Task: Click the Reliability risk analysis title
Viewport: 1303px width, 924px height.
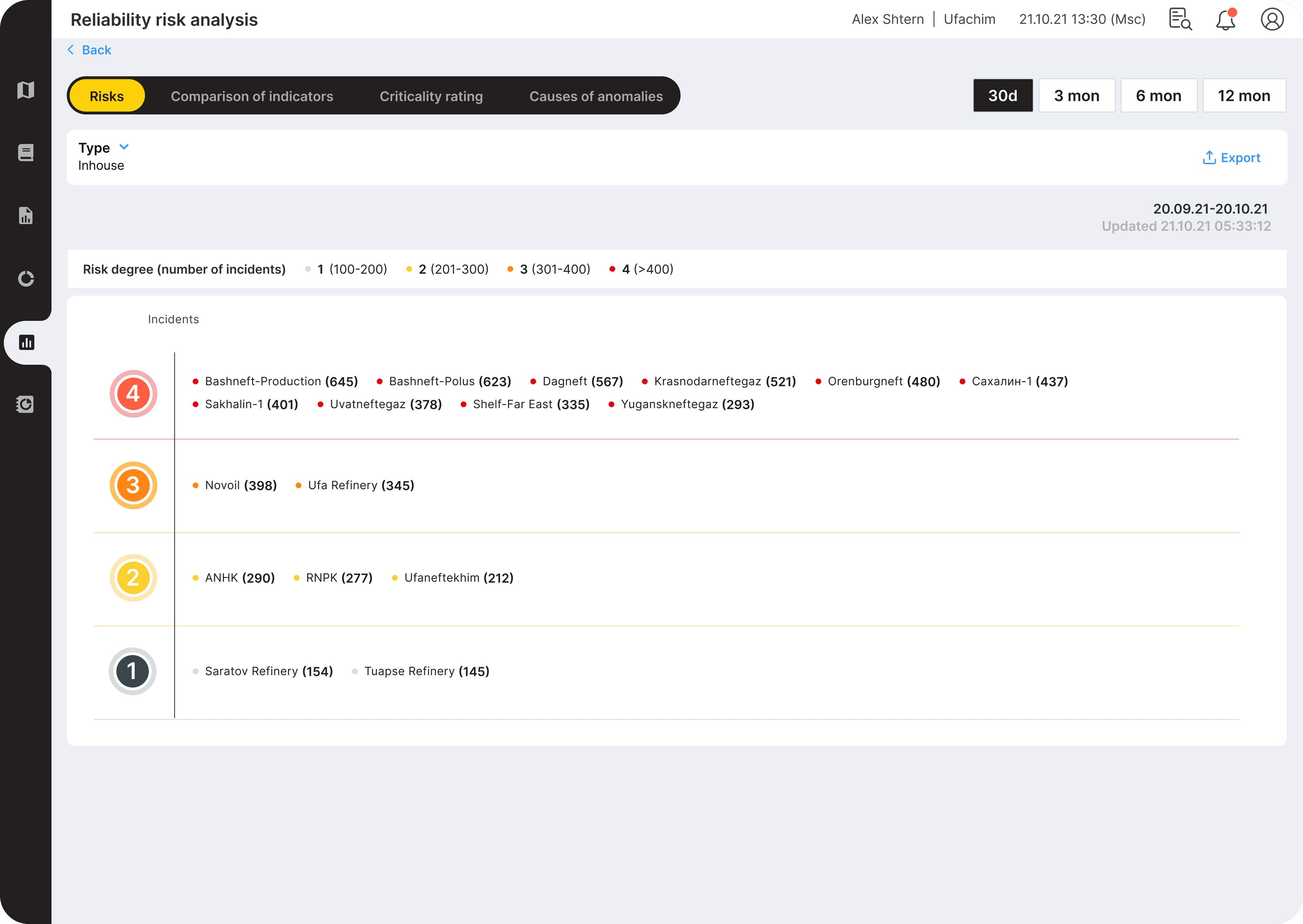Action: coord(164,20)
